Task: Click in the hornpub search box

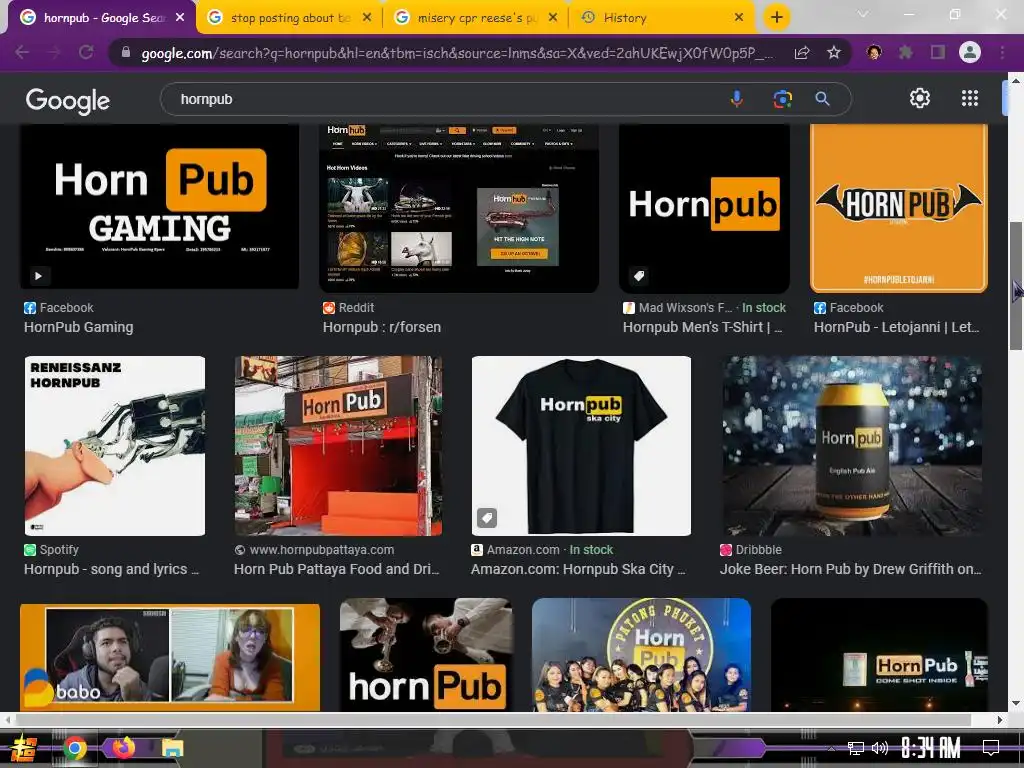Action: (x=444, y=99)
